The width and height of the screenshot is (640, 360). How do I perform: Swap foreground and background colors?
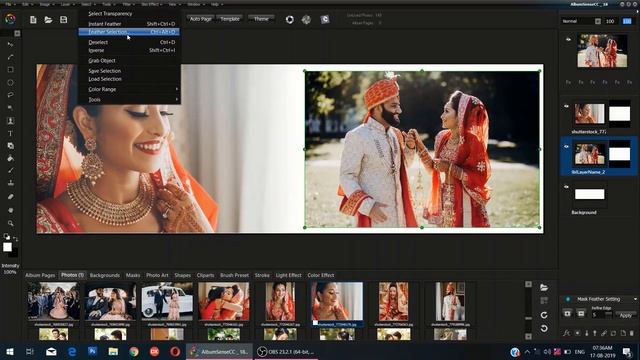tap(16, 239)
